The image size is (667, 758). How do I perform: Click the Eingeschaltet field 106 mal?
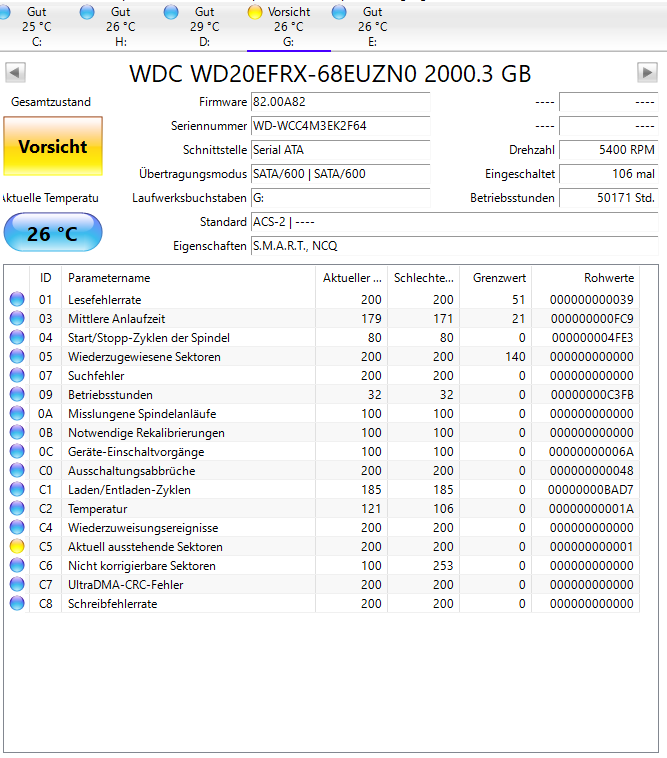click(x=609, y=174)
